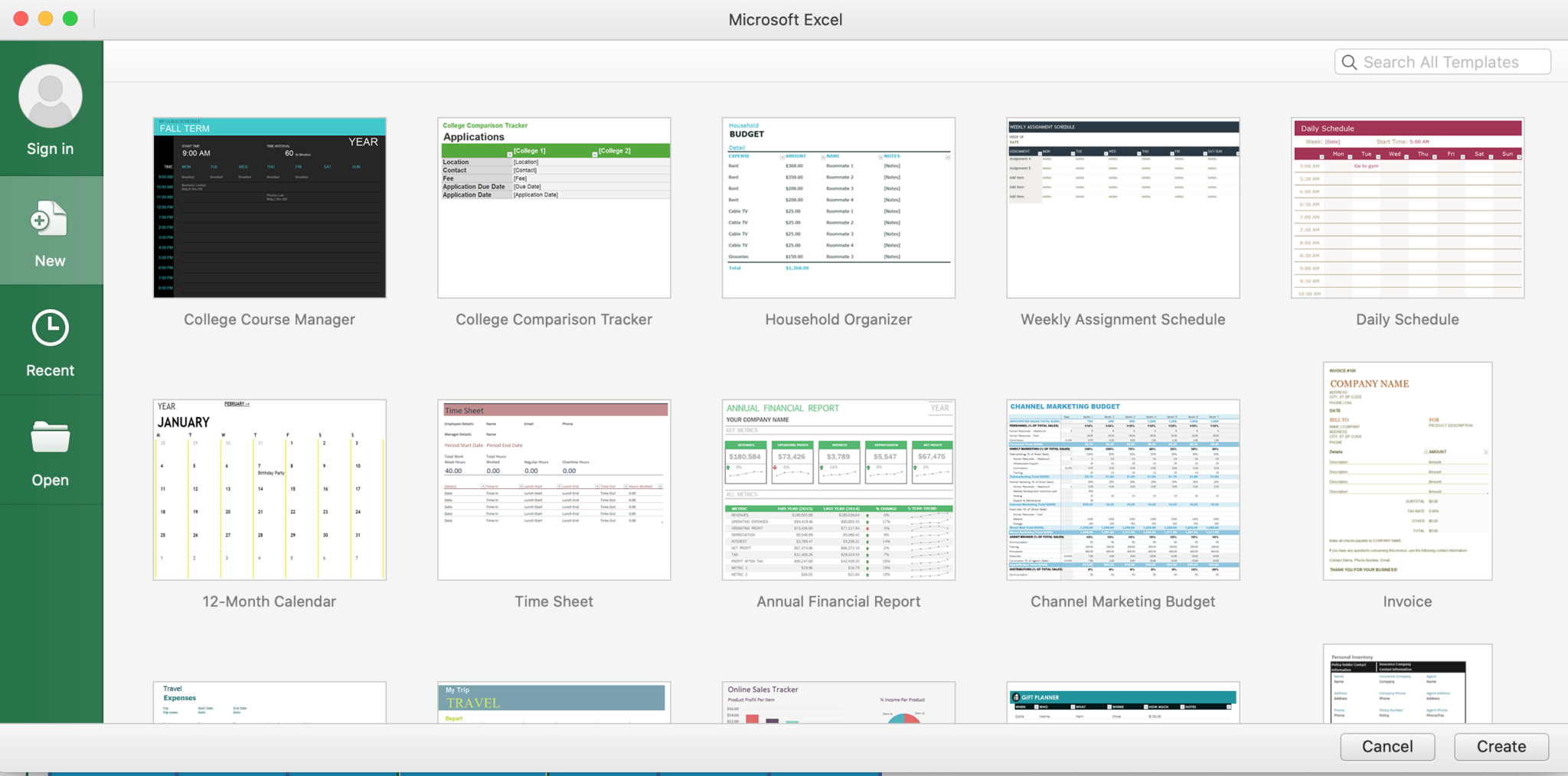Viewport: 1568px width, 776px height.
Task: Click the 'Weekly Assignment Schedule' caption
Action: pos(1123,320)
